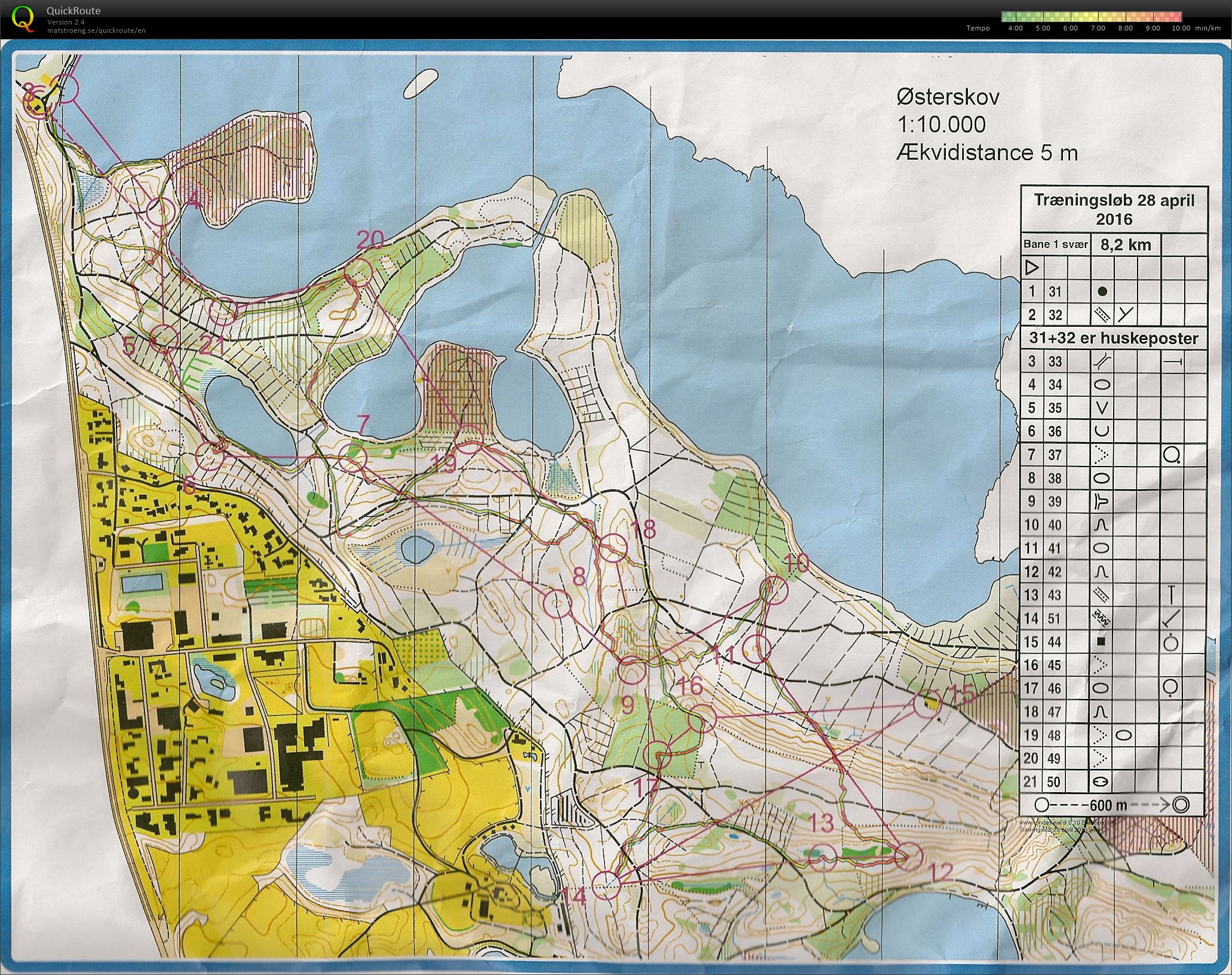This screenshot has height=975, width=1232.
Task: Select control circle 17 on the map
Action: pos(659,755)
